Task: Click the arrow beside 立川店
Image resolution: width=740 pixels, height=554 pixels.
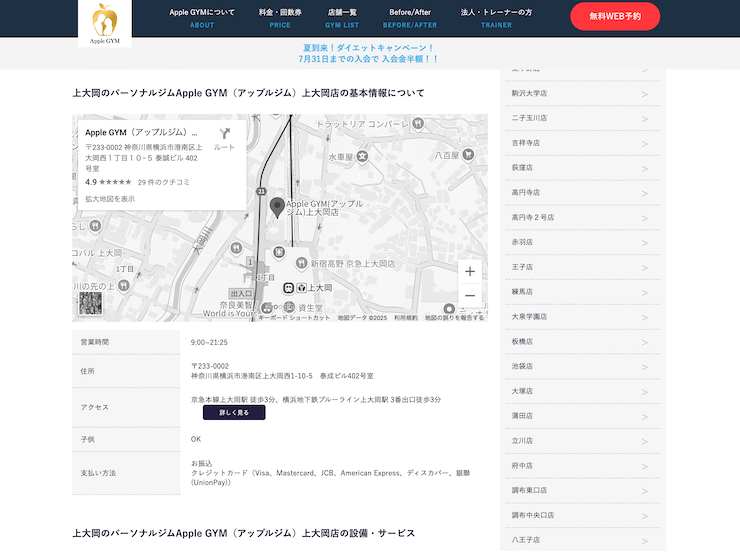Action: point(645,442)
